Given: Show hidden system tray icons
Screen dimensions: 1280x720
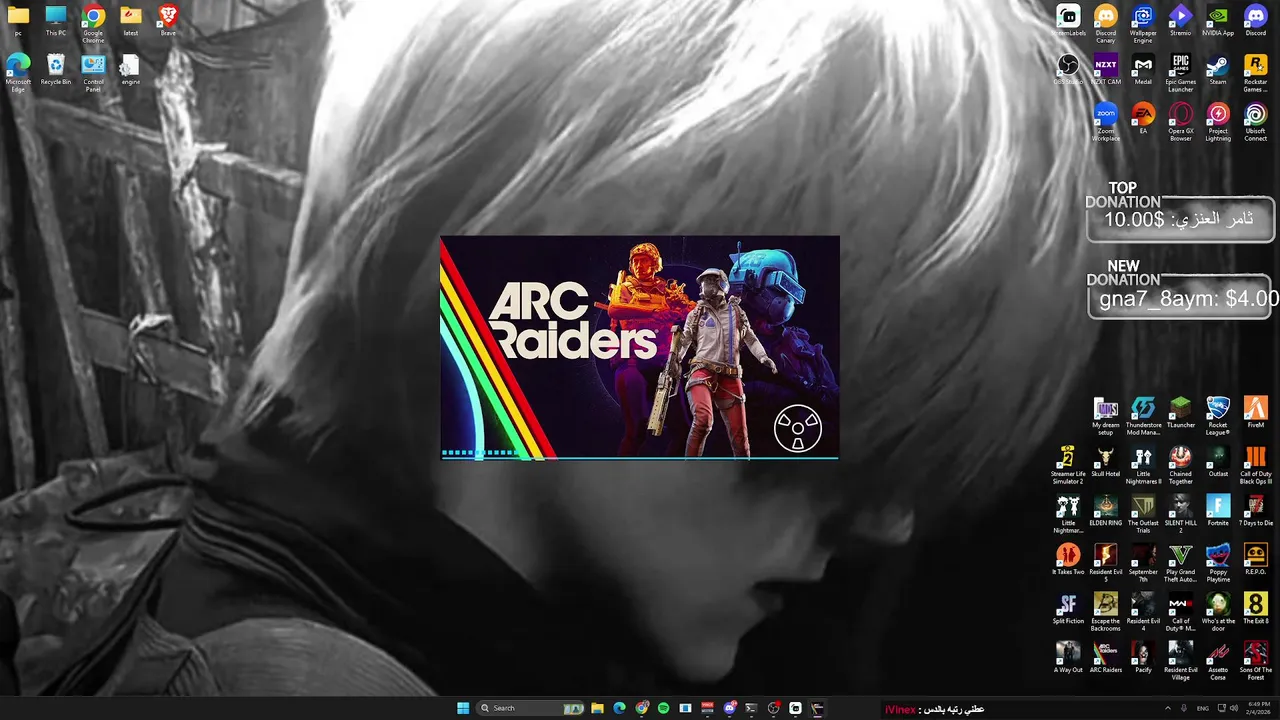Looking at the screenshot, I should (x=1168, y=708).
